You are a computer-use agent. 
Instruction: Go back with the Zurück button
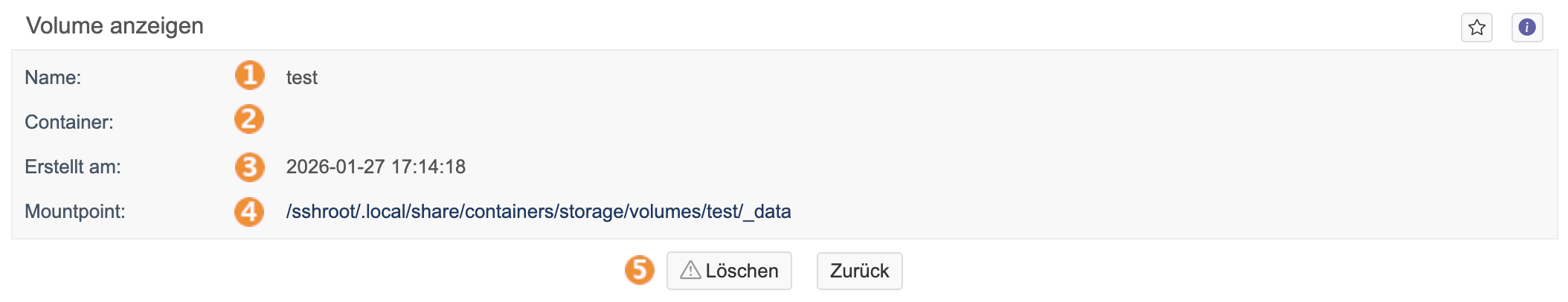coord(859,271)
